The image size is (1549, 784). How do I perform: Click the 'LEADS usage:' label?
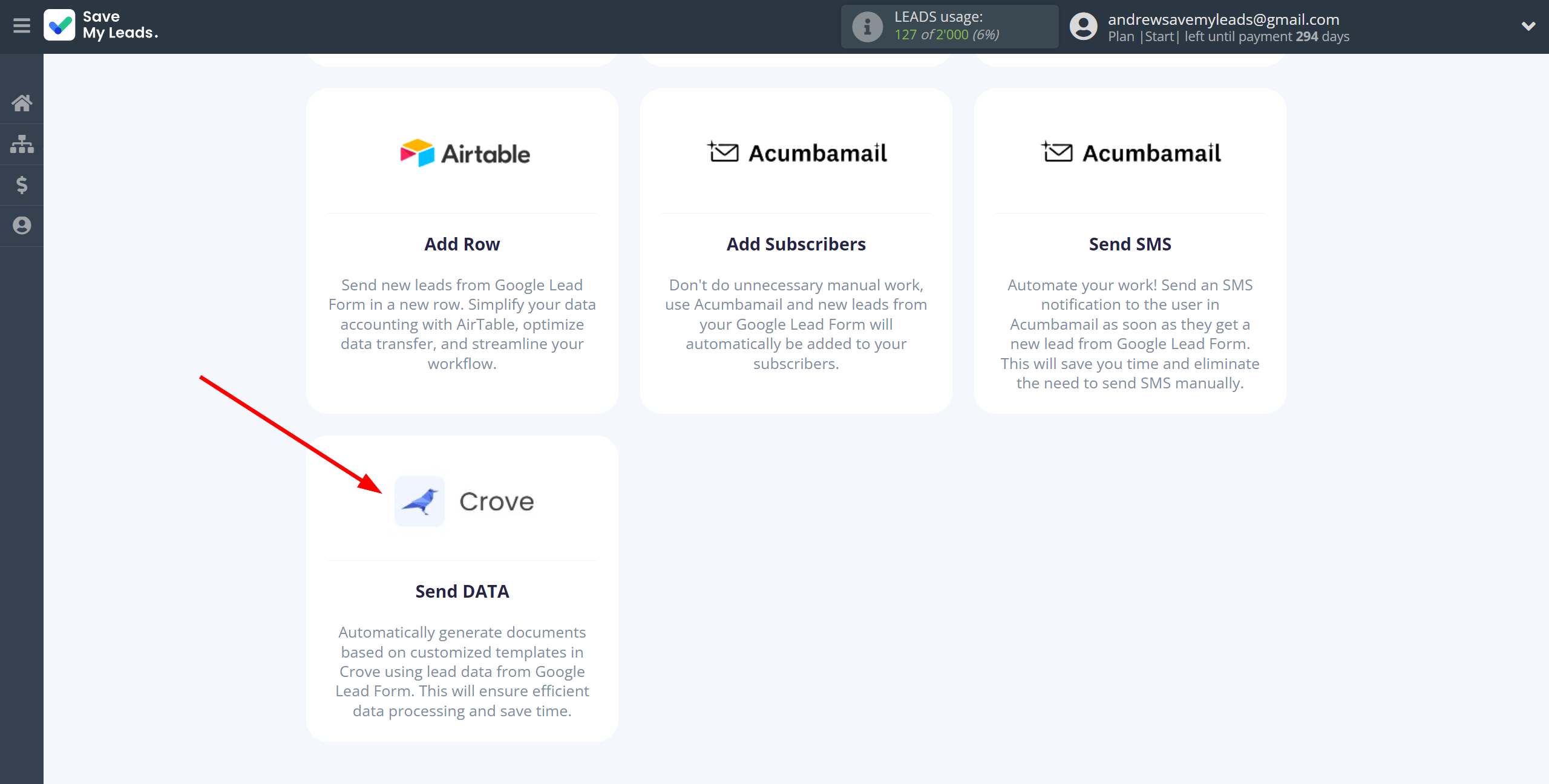pyautogui.click(x=938, y=17)
